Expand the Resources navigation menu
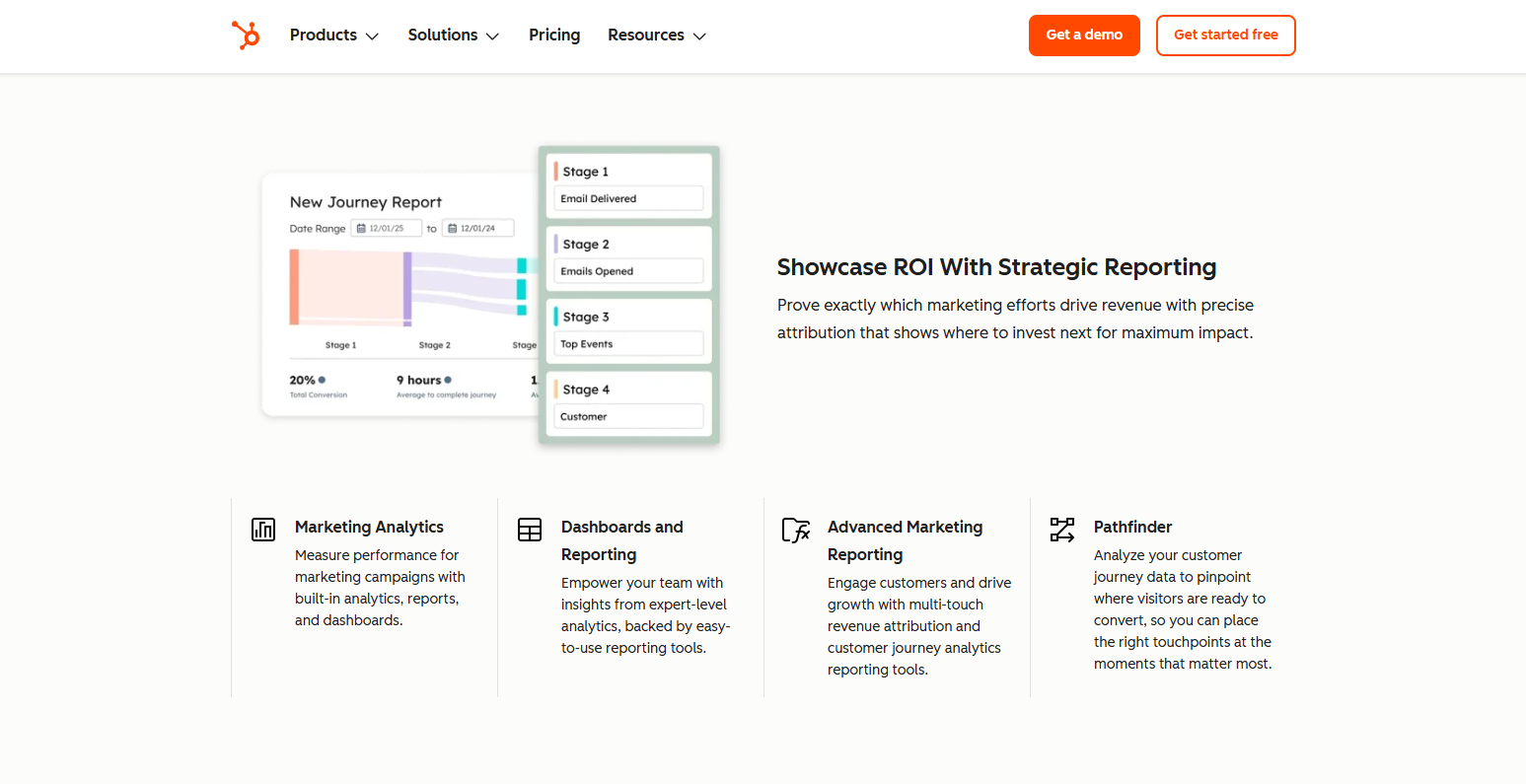 pyautogui.click(x=656, y=36)
